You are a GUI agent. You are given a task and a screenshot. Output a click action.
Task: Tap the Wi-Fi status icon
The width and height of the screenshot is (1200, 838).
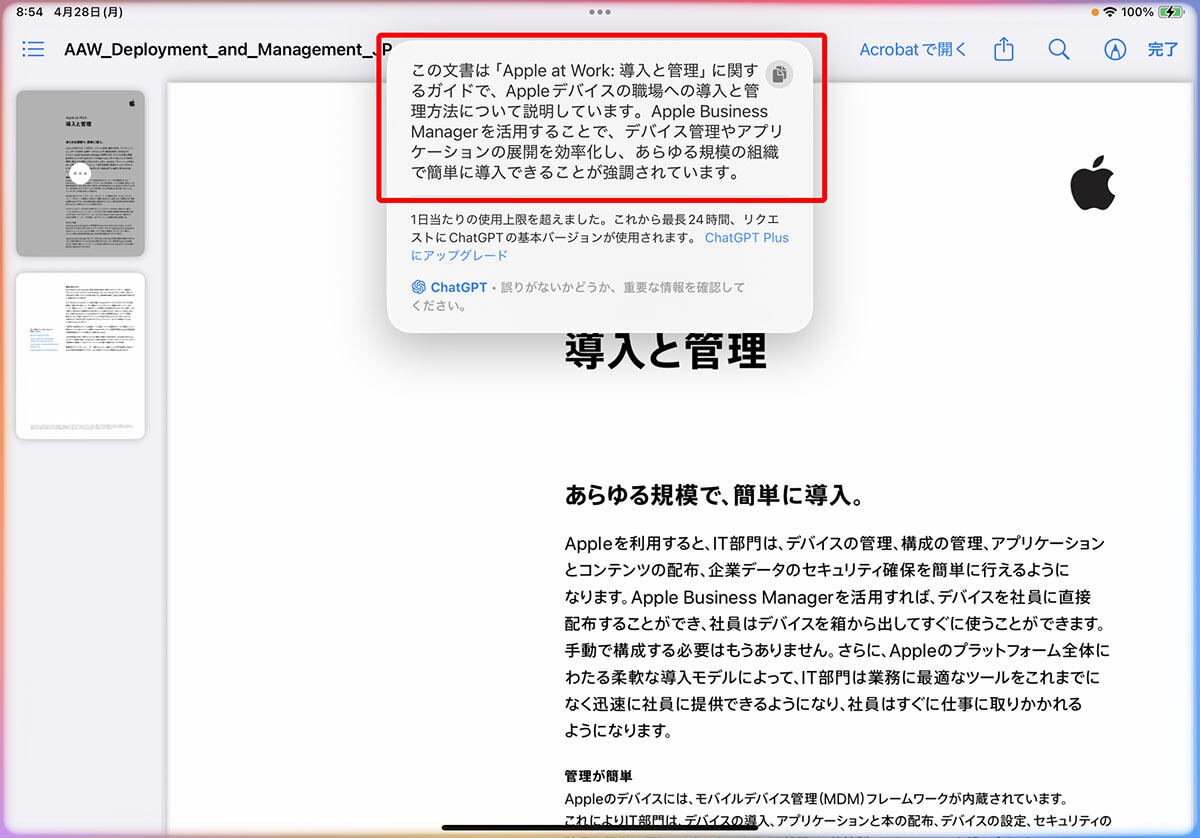click(1109, 12)
